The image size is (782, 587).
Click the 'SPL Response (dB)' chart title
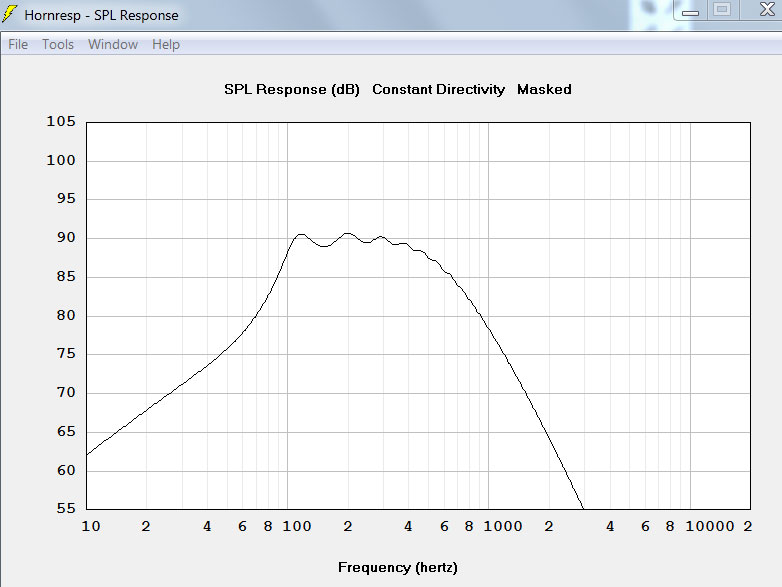tap(292, 89)
